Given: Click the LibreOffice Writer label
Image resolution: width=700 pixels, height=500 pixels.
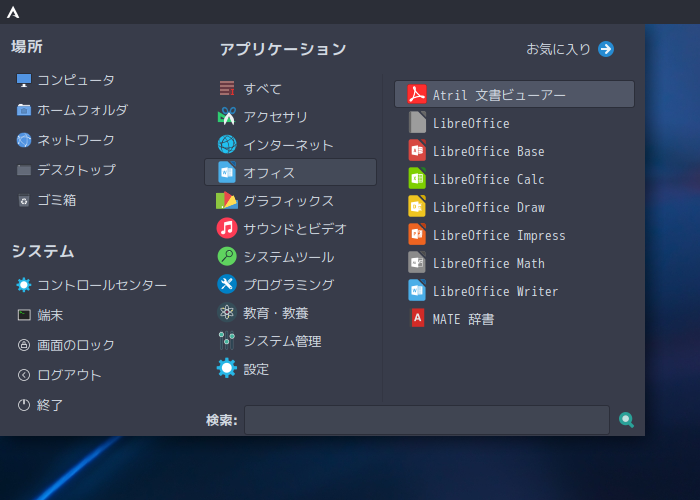Looking at the screenshot, I should tap(496, 291).
